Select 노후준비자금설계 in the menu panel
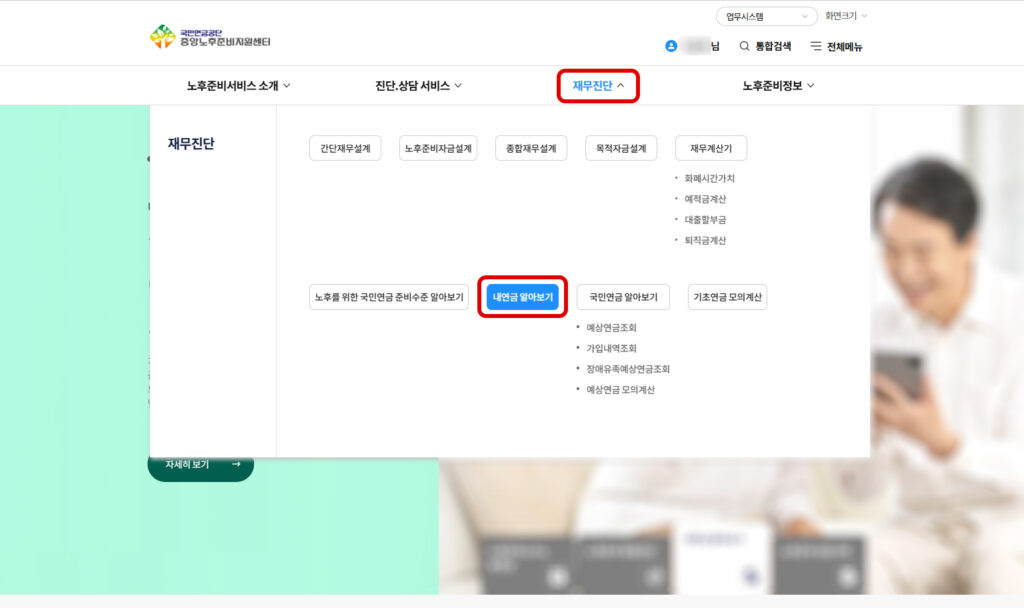Screen dimensions: 1024x608 point(438,149)
